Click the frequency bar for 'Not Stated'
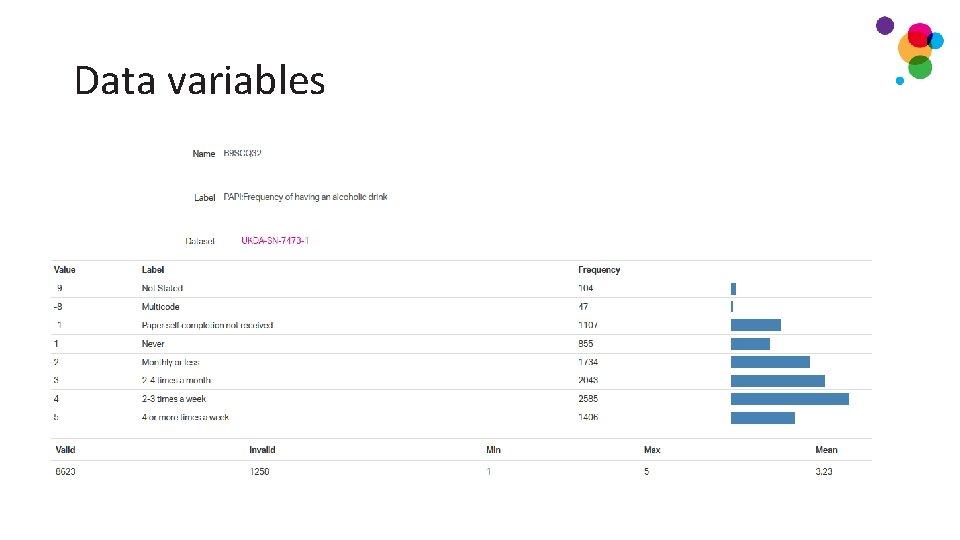This screenshot has width=960, height=540. click(x=733, y=288)
